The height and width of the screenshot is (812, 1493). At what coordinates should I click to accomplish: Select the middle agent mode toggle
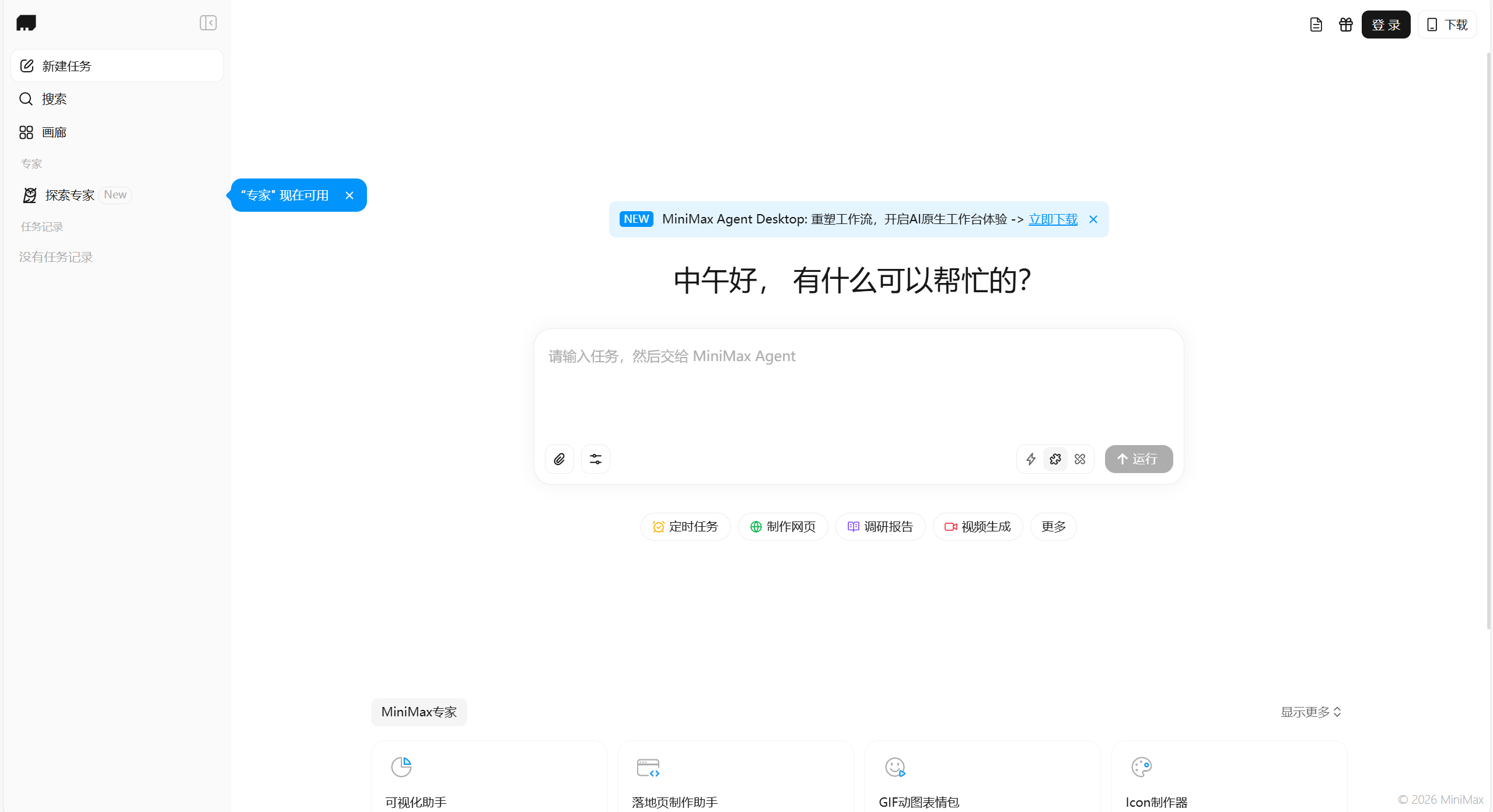(1055, 459)
